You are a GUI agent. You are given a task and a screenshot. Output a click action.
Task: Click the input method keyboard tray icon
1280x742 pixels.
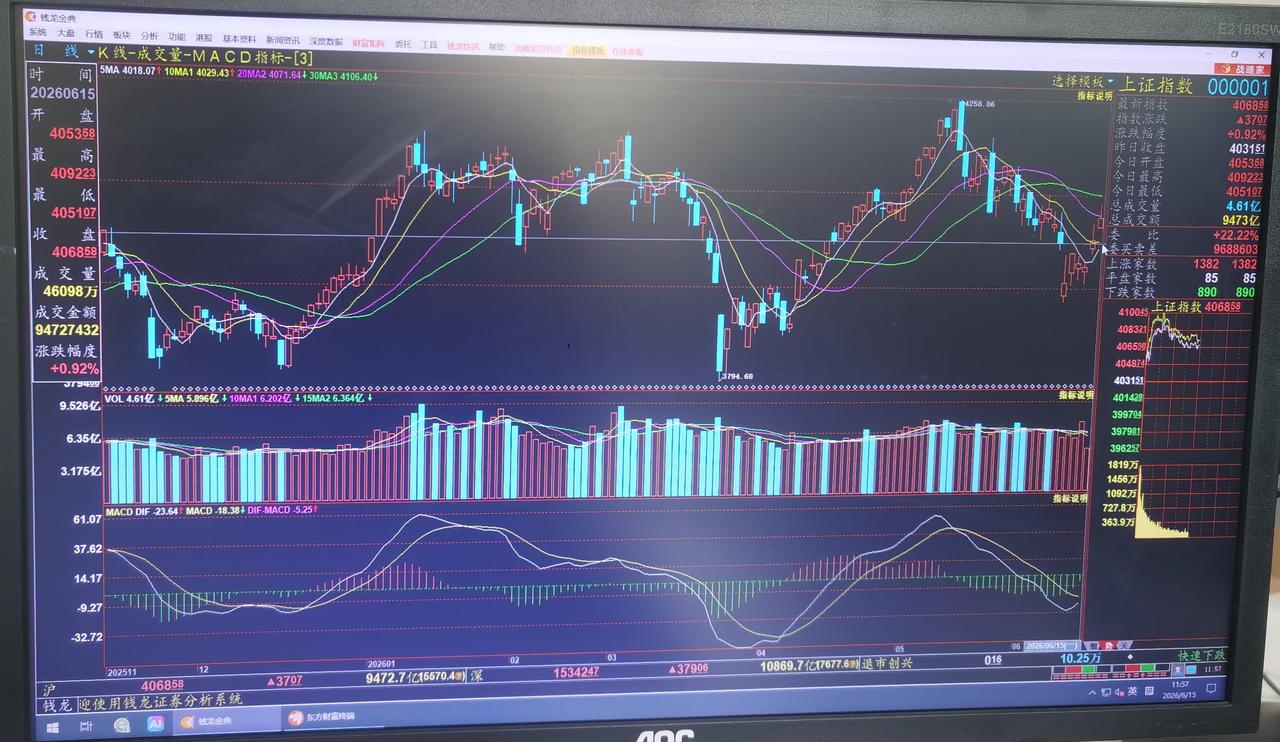click(x=1149, y=691)
